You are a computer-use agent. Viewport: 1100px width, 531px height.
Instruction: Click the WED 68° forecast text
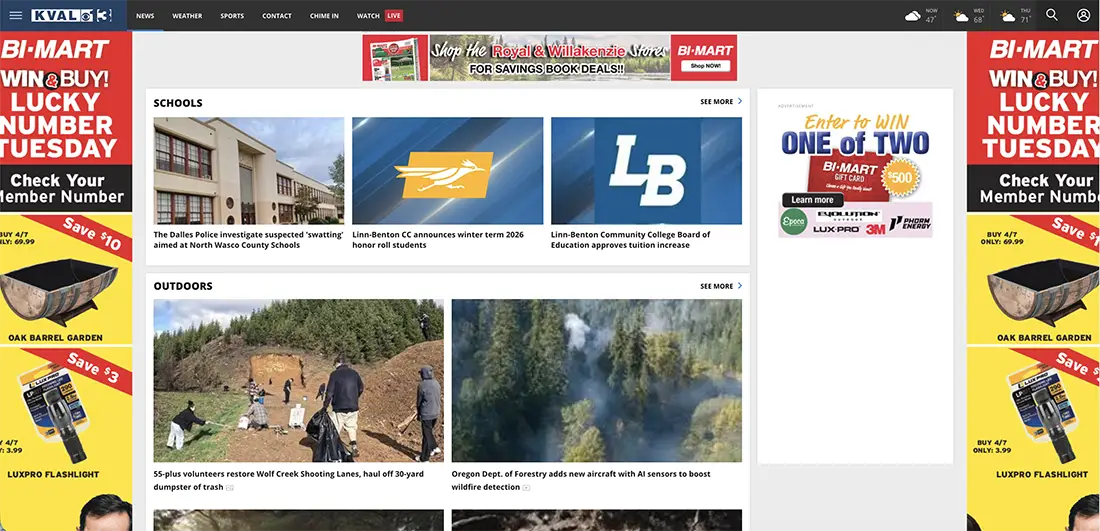(979, 16)
